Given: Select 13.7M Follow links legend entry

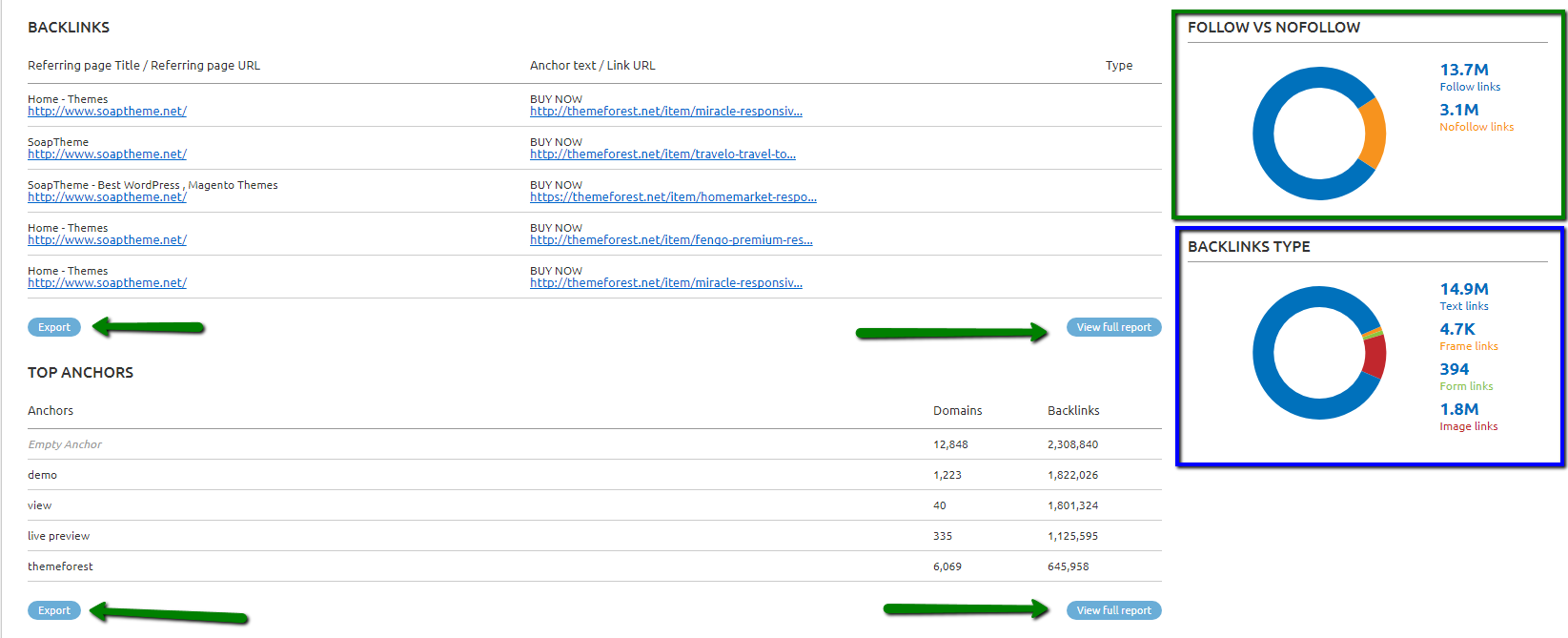Looking at the screenshot, I should click(1469, 77).
